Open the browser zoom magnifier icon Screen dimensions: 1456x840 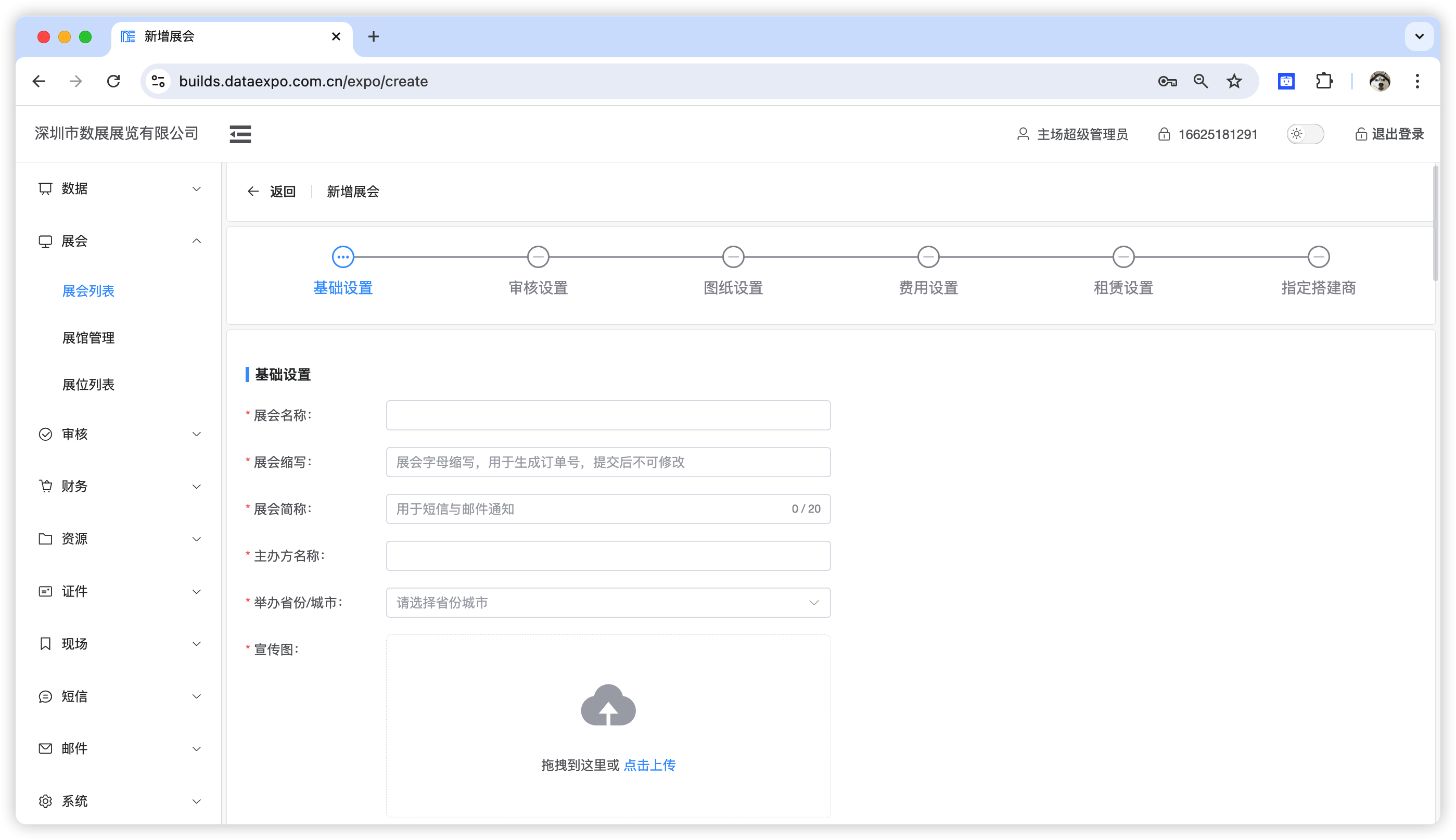(1200, 81)
